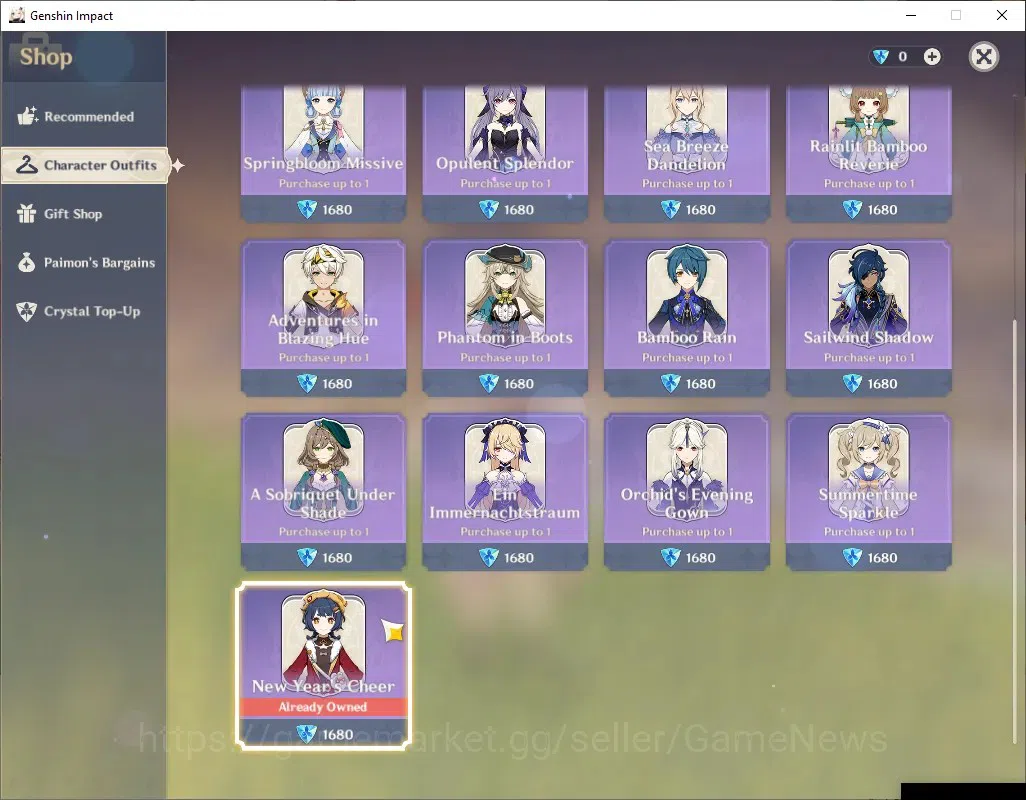Add Genesis Crystals with plus button

(x=932, y=57)
